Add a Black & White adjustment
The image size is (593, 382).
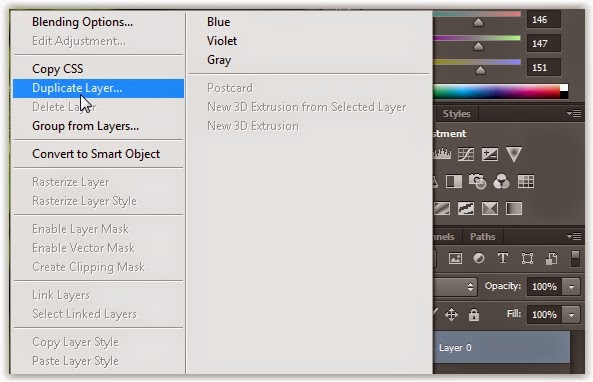pos(454,182)
